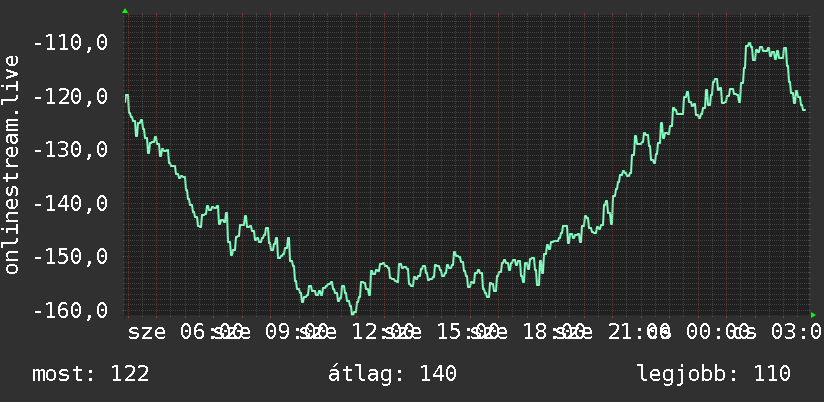Click the chart line's peak near -110
Screen dimensions: 824x402
(749, 44)
